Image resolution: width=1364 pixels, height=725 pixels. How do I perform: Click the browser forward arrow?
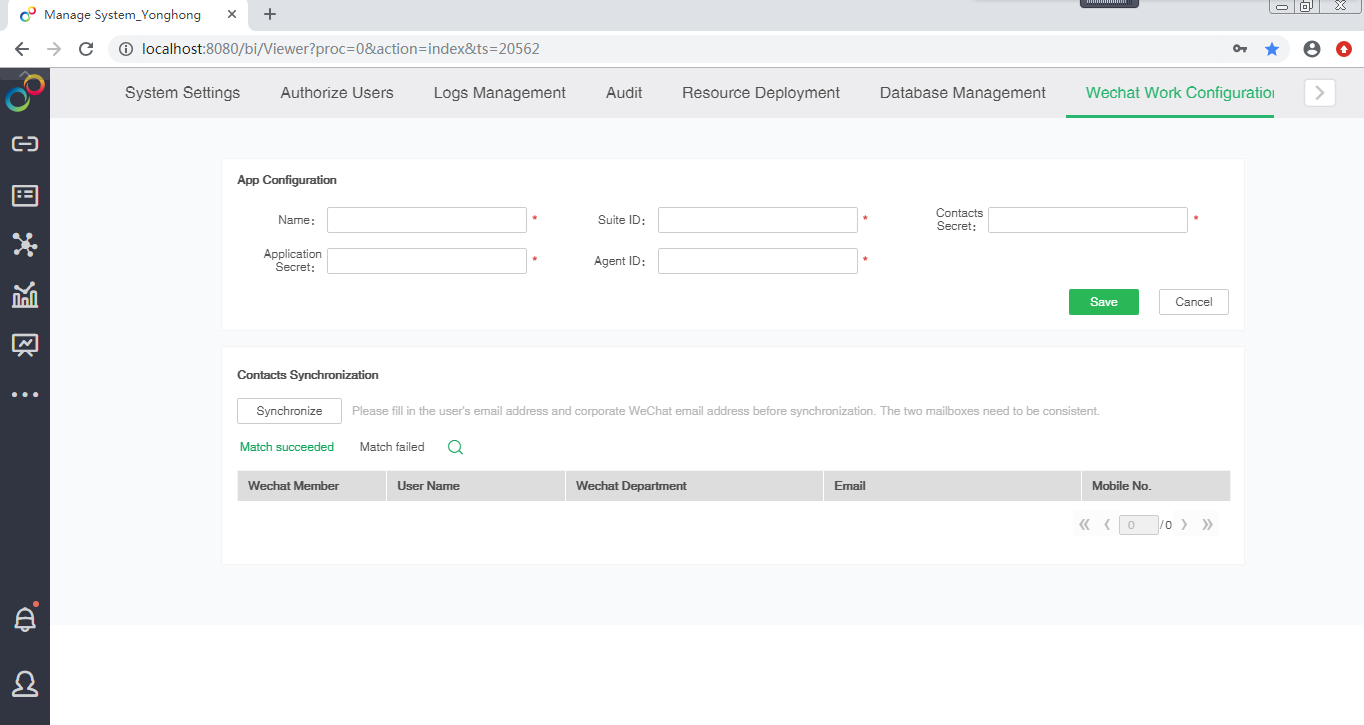tap(54, 48)
